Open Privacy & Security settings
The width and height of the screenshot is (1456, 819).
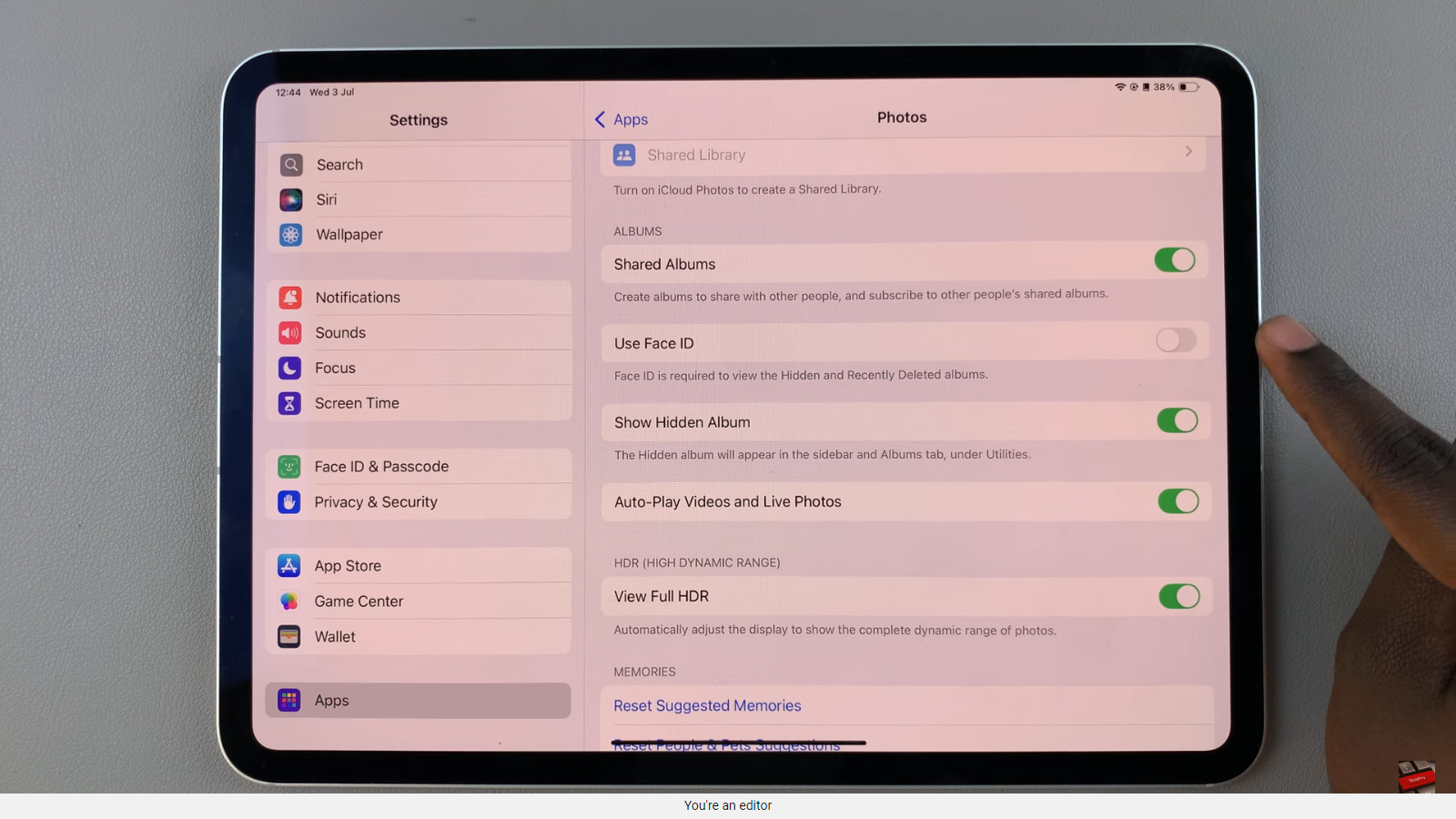(x=419, y=501)
